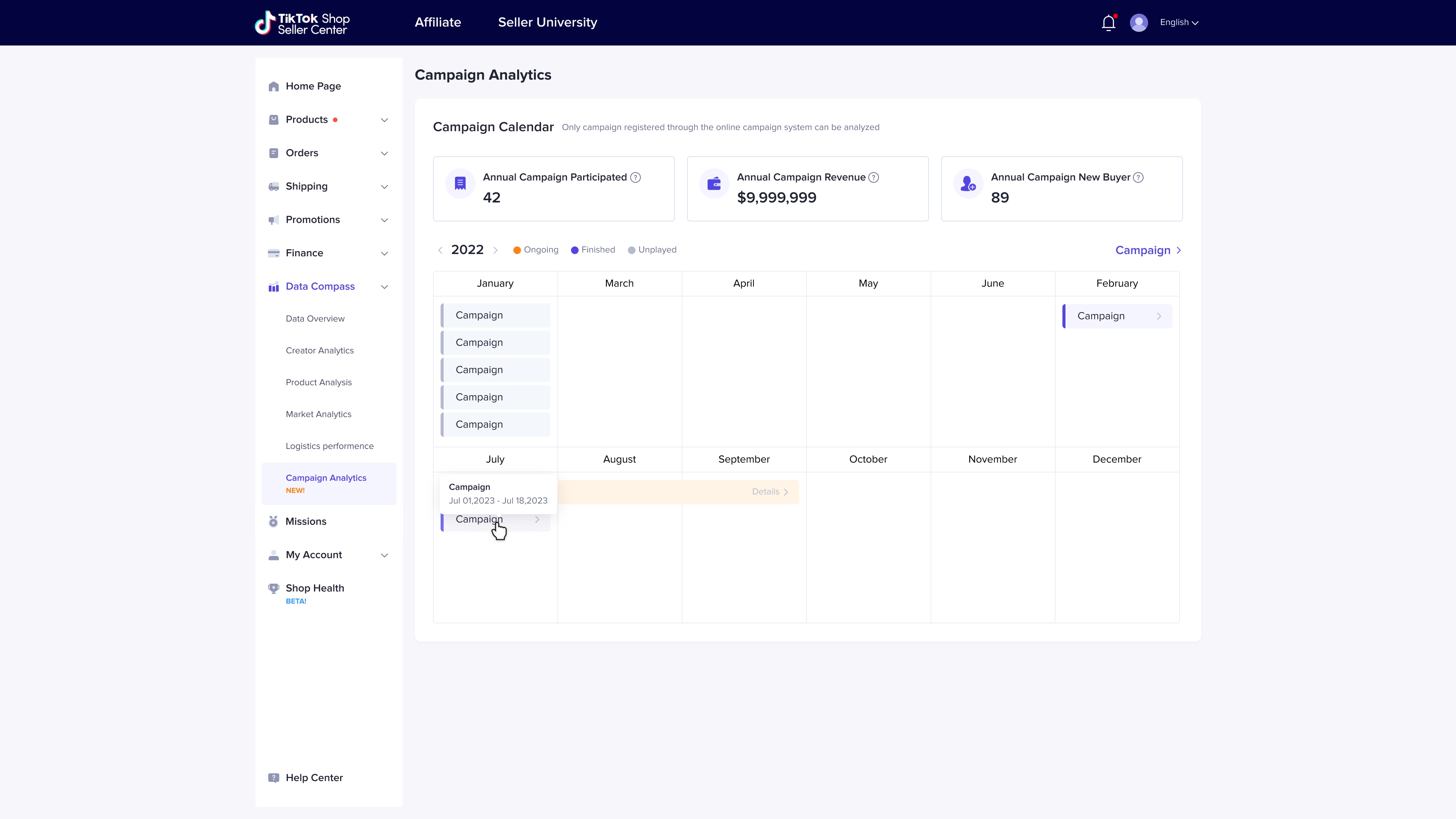Click the user profile avatar
This screenshot has height=819, width=1456.
1138,23
